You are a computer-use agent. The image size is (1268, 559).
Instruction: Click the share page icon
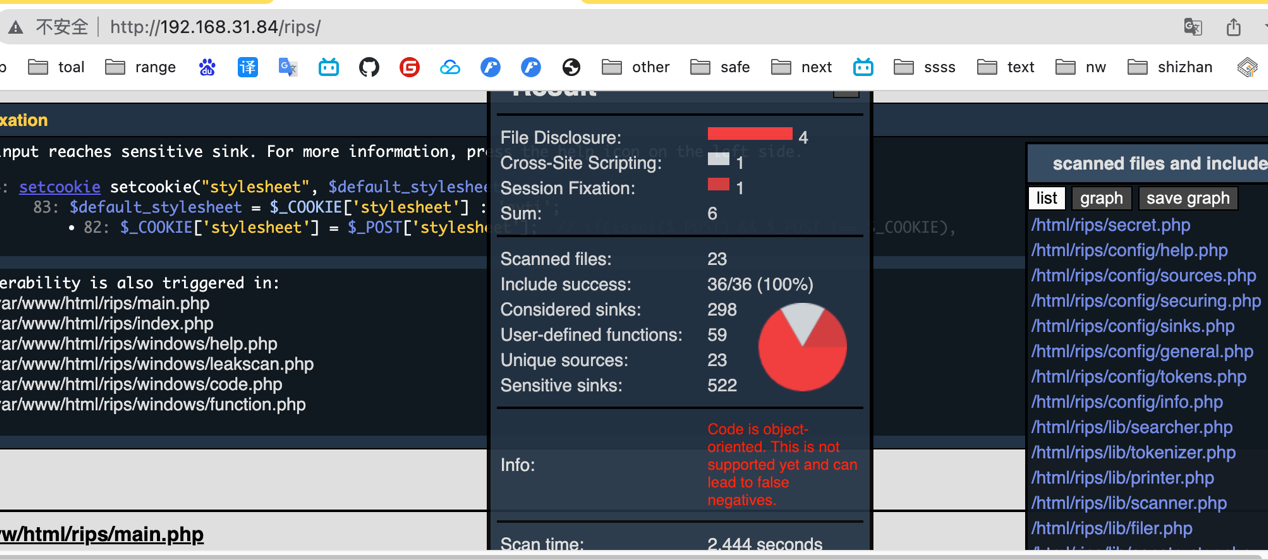1234,27
